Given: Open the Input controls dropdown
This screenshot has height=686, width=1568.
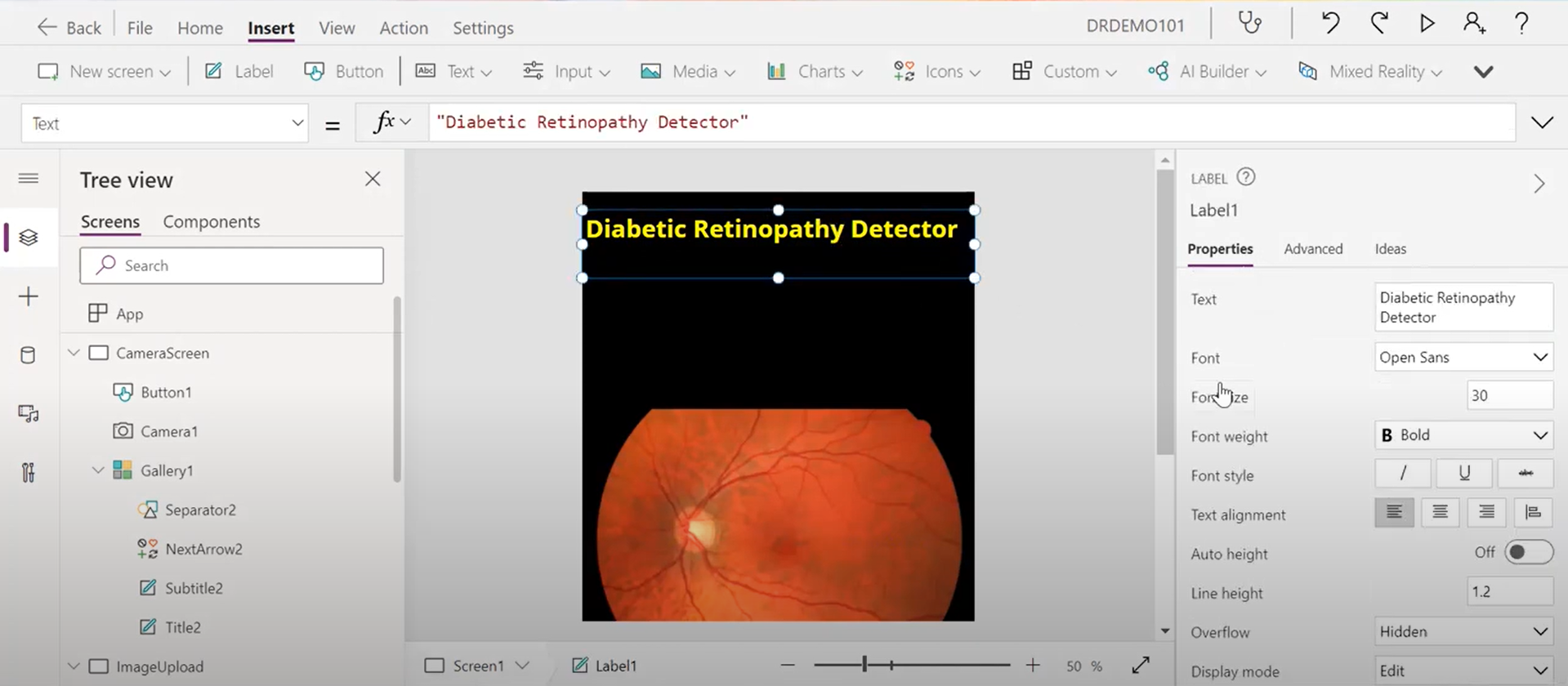Looking at the screenshot, I should pos(566,71).
